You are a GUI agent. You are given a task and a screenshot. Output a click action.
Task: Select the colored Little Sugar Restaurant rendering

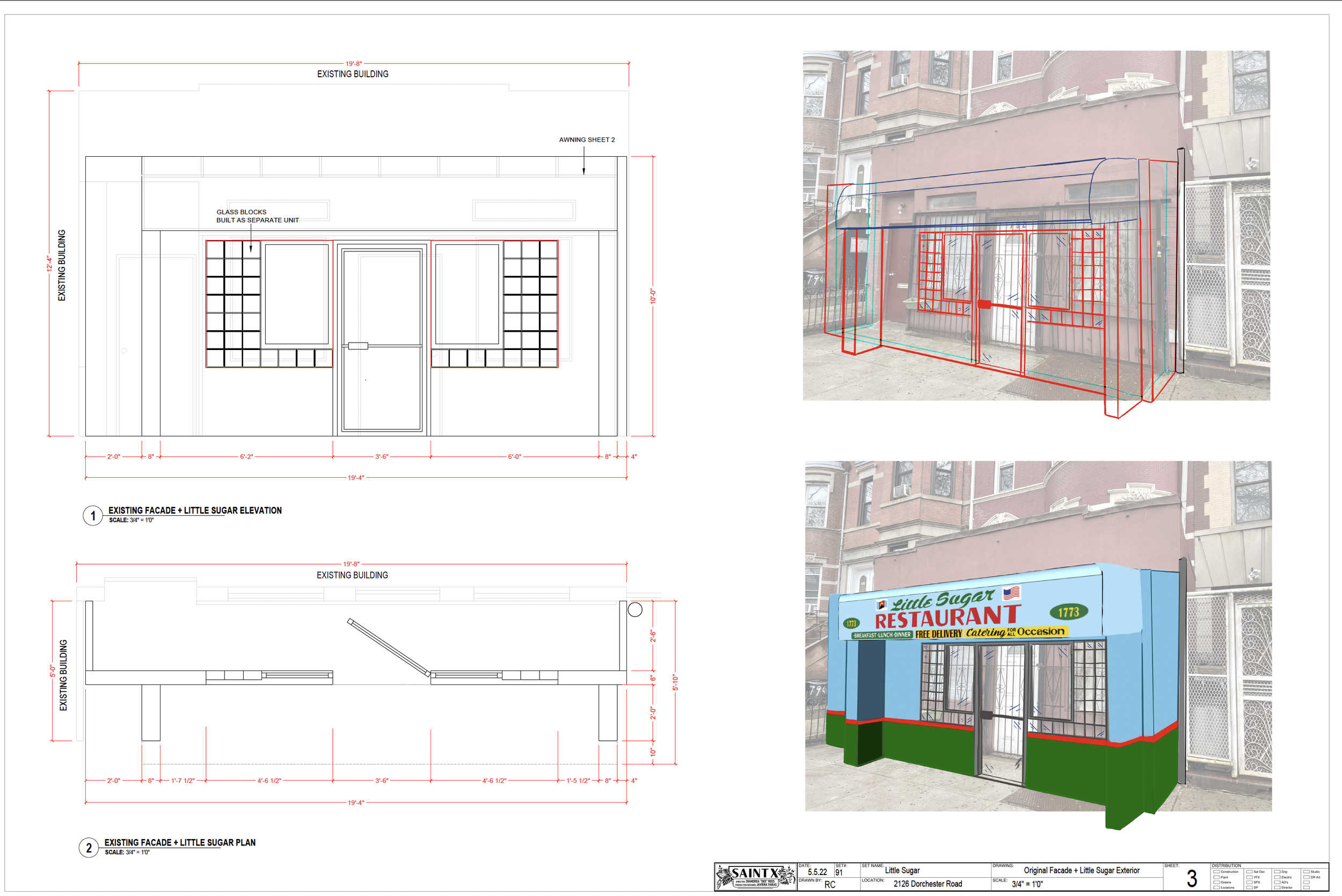(1038, 636)
